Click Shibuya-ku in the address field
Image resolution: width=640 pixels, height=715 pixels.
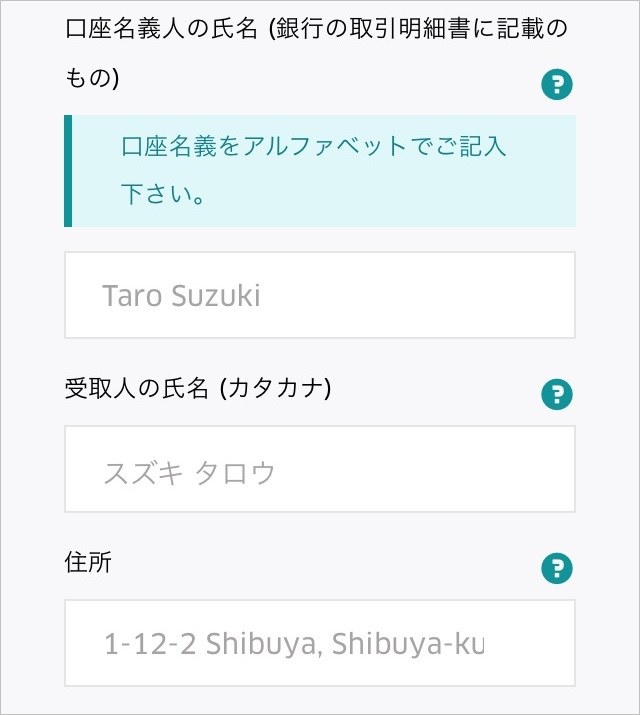pyautogui.click(x=418, y=644)
